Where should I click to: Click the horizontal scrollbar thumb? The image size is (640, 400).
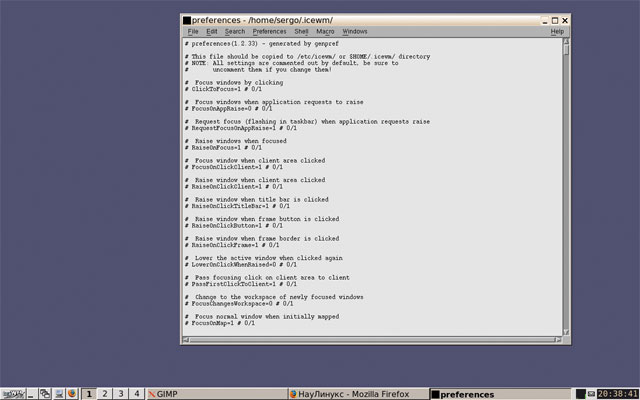pos(372,340)
